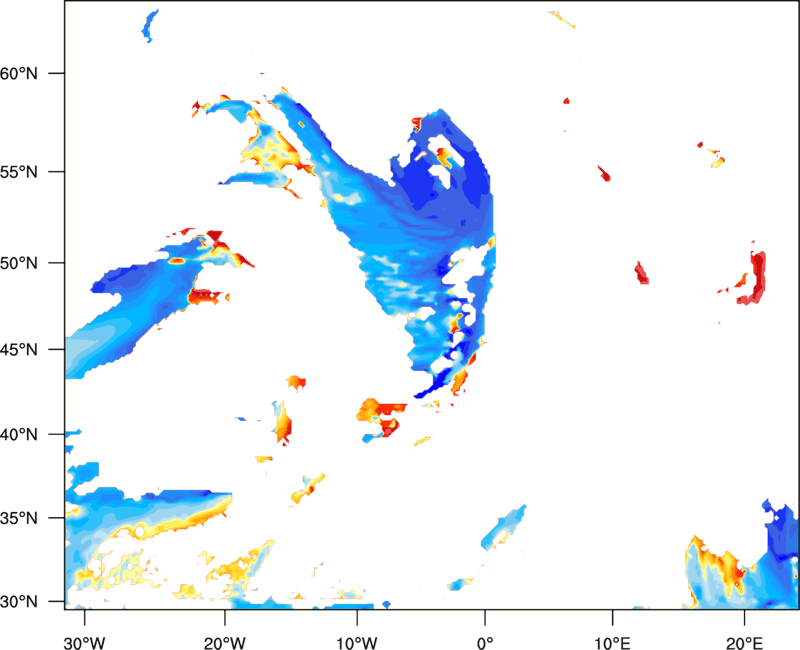Click the 55°N latitude label
Image resolution: width=800 pixels, height=650 pixels.
pyautogui.click(x=19, y=172)
